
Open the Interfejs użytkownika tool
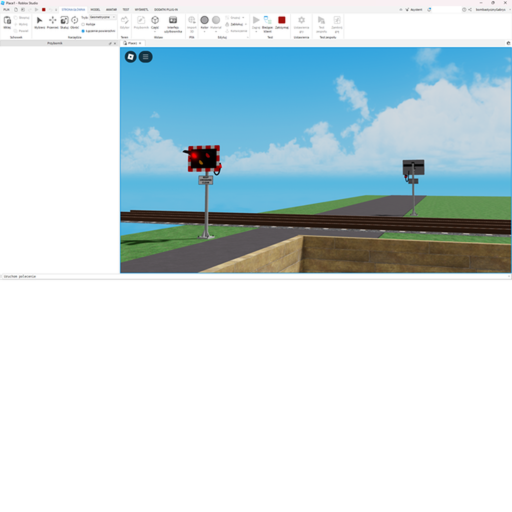coord(173,24)
